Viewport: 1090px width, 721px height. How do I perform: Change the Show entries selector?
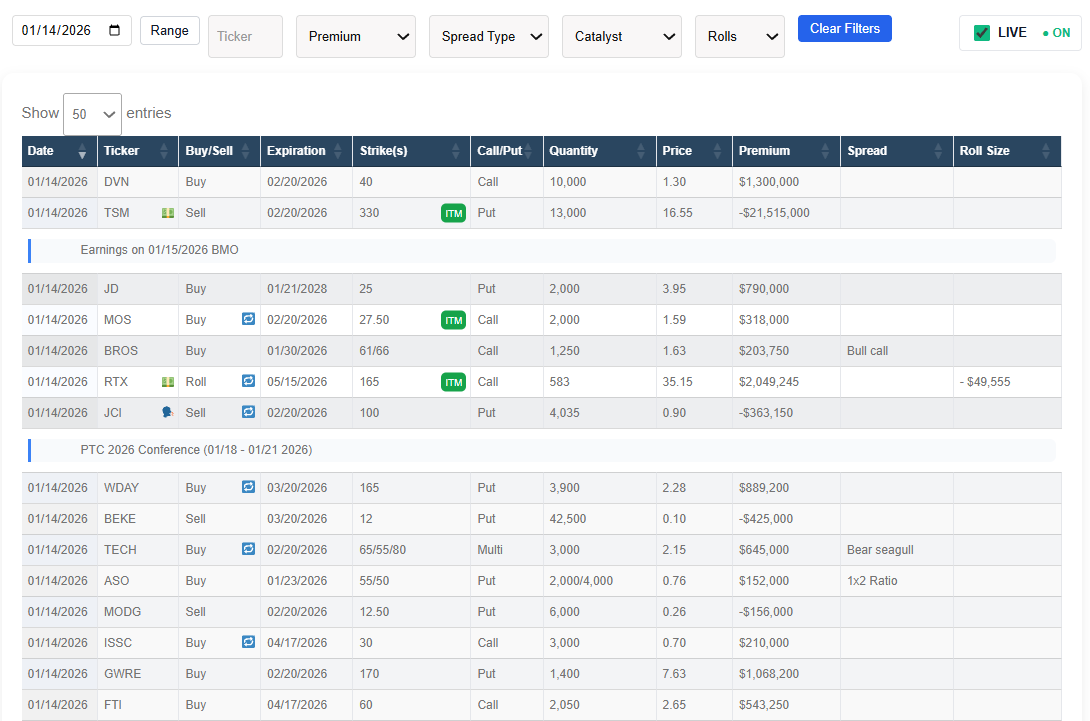coord(92,113)
